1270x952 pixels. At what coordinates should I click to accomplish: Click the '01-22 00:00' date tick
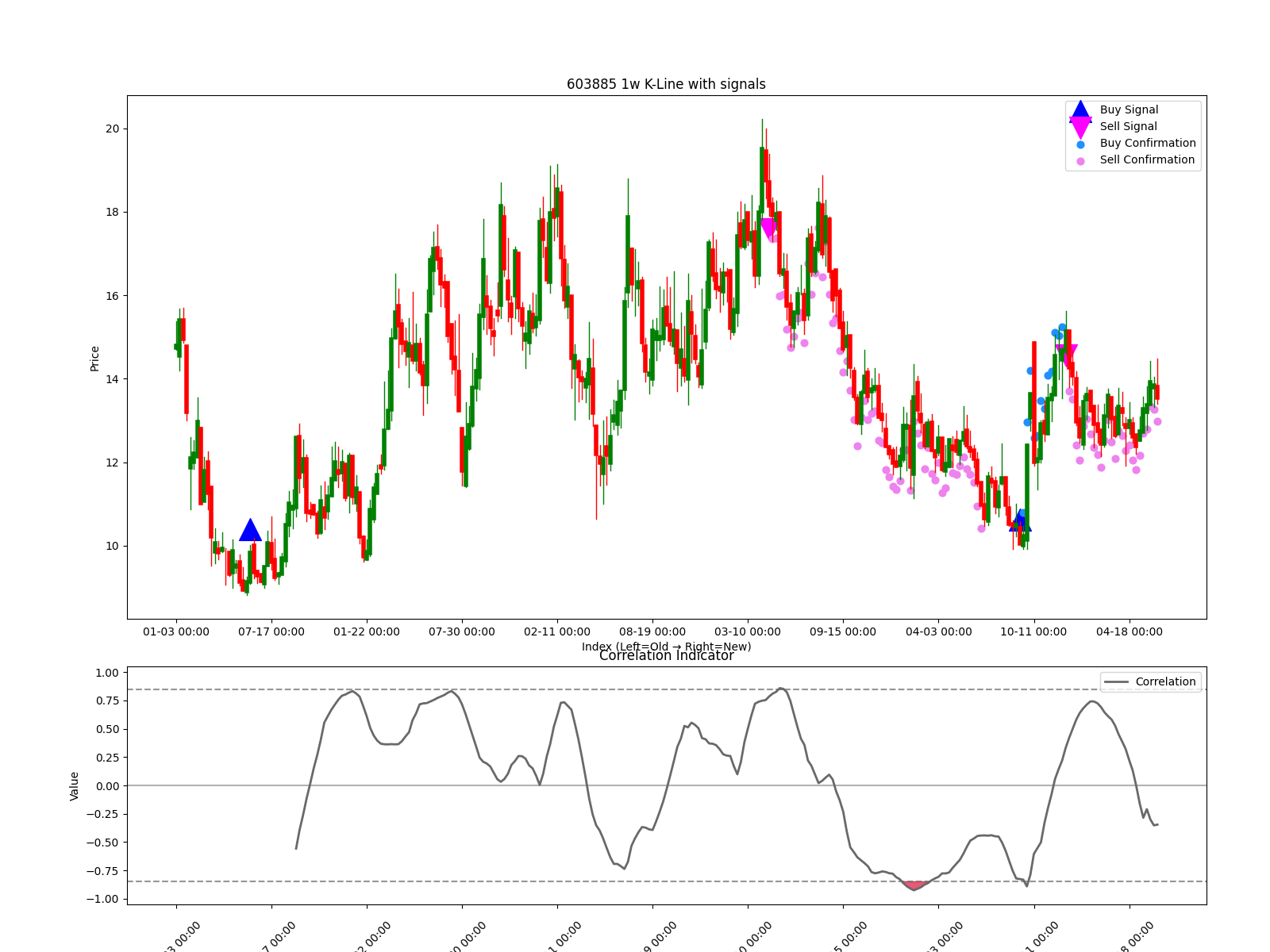367,632
